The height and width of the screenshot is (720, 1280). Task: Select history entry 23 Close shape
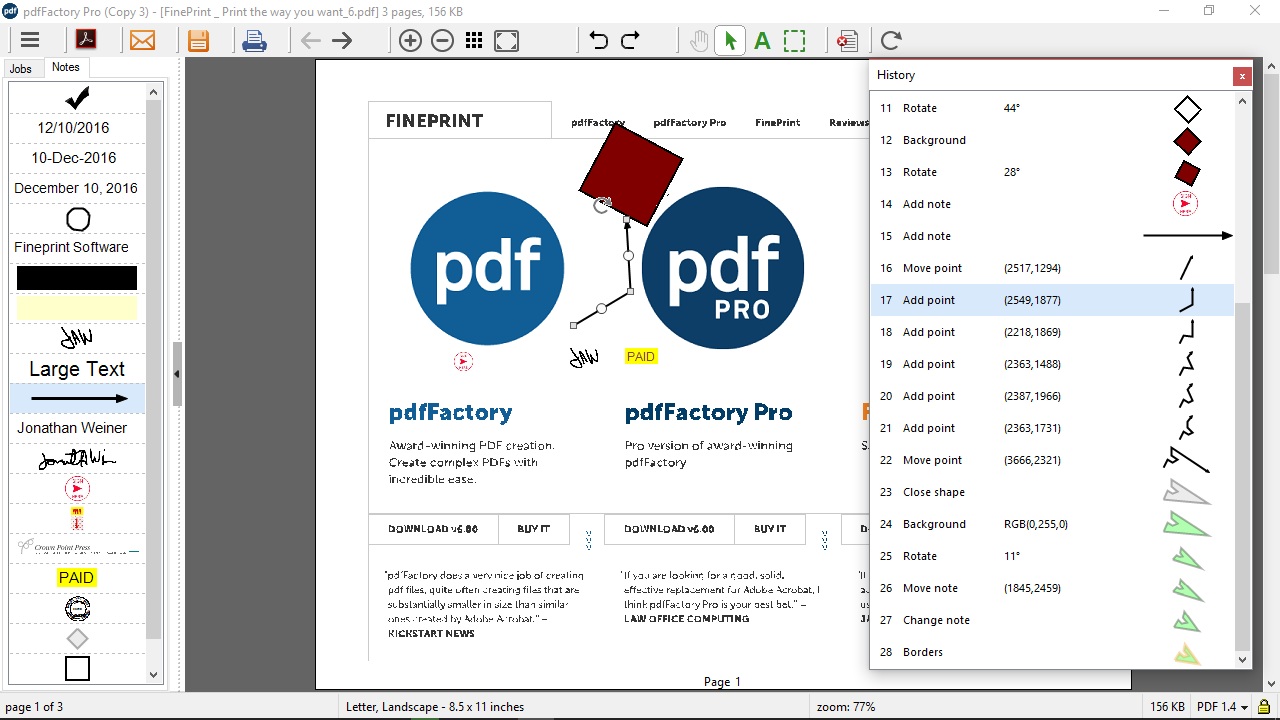coord(932,492)
